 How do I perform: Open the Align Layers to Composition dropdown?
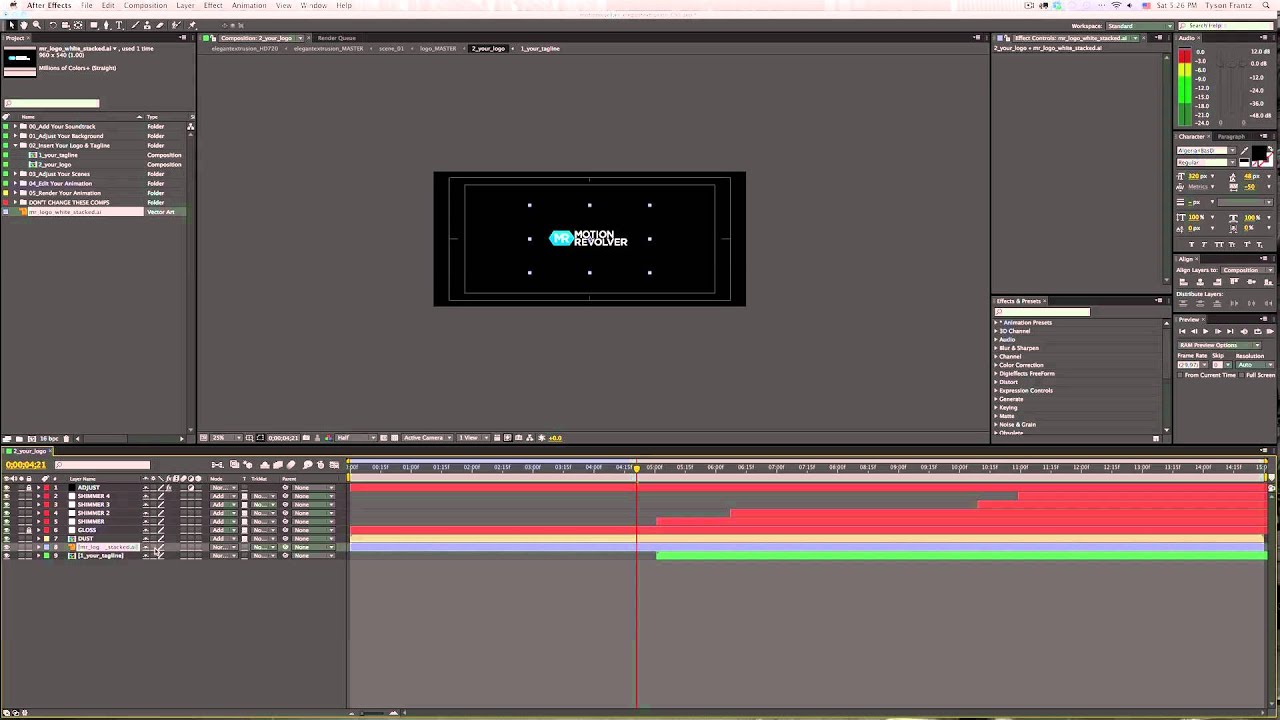1247,270
